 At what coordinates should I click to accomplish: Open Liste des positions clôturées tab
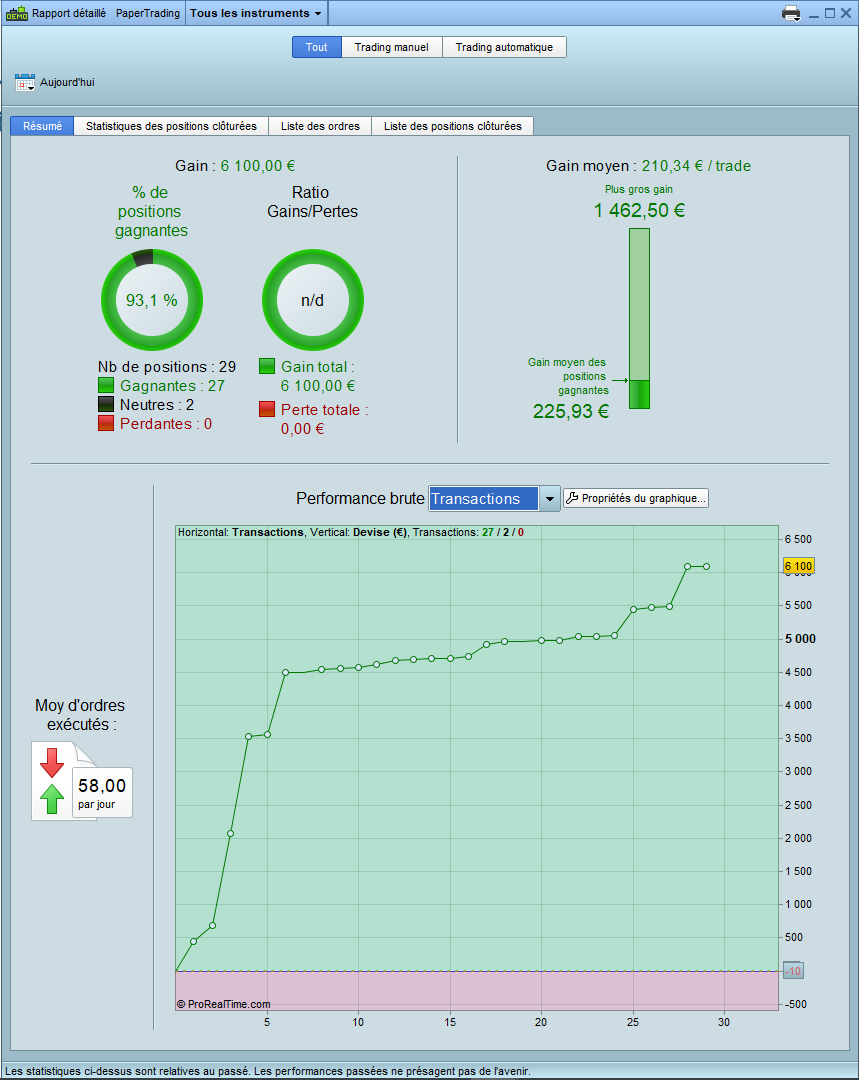point(453,126)
